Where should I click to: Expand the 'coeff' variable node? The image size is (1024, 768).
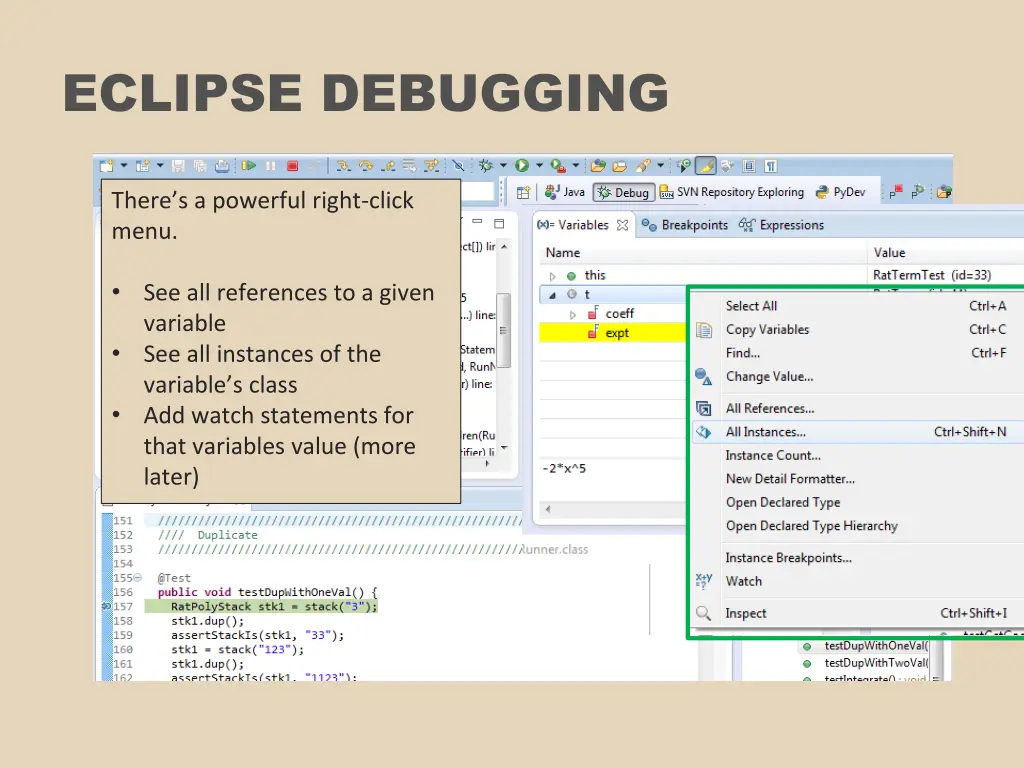(x=575, y=313)
